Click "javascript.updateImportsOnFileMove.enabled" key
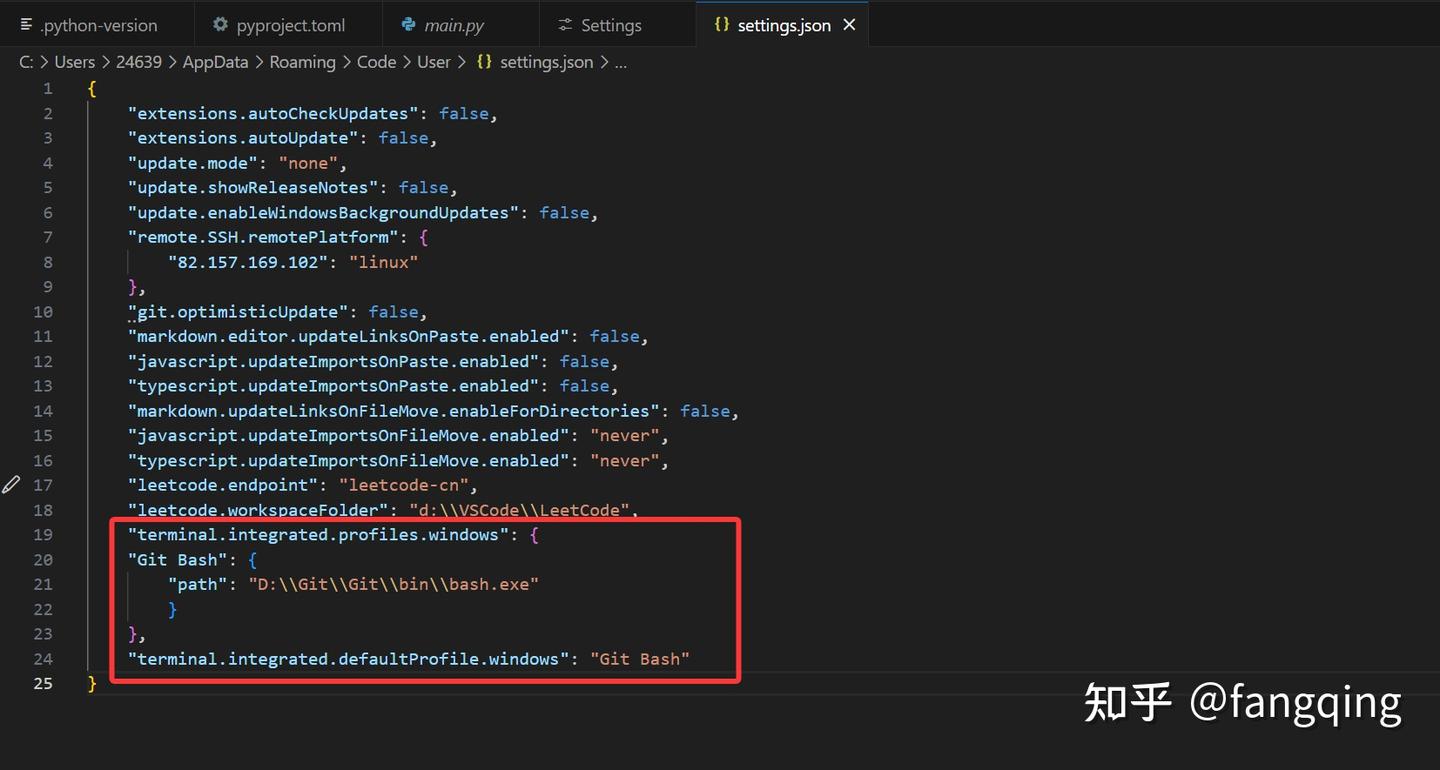Viewport: 1440px width, 770px height. 348,436
